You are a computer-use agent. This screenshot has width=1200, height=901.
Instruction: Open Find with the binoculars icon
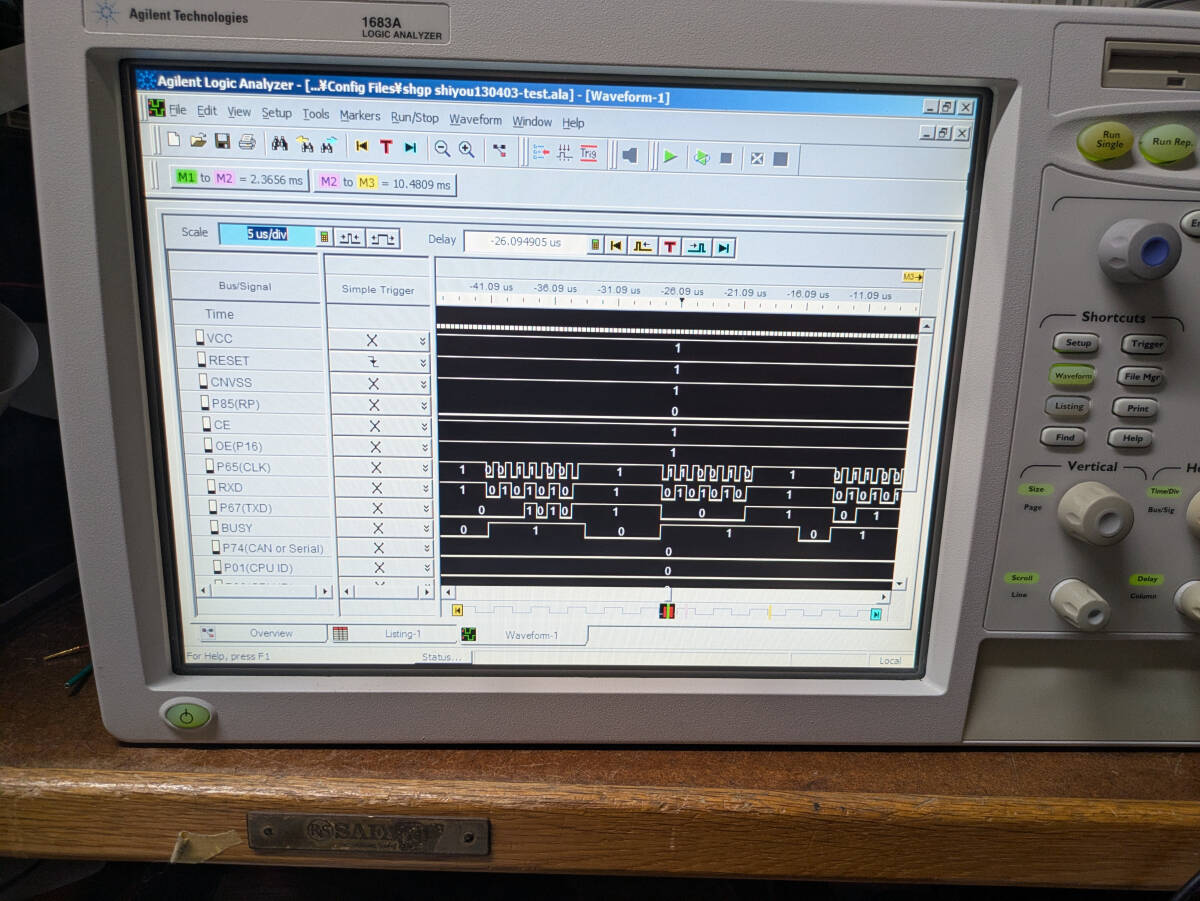tap(279, 144)
